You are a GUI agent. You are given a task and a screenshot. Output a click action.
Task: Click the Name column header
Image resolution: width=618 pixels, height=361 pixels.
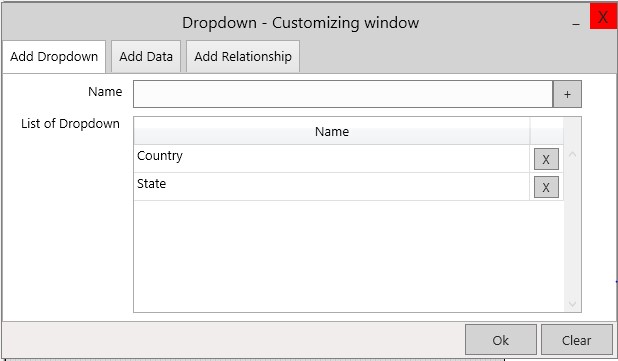pos(332,132)
